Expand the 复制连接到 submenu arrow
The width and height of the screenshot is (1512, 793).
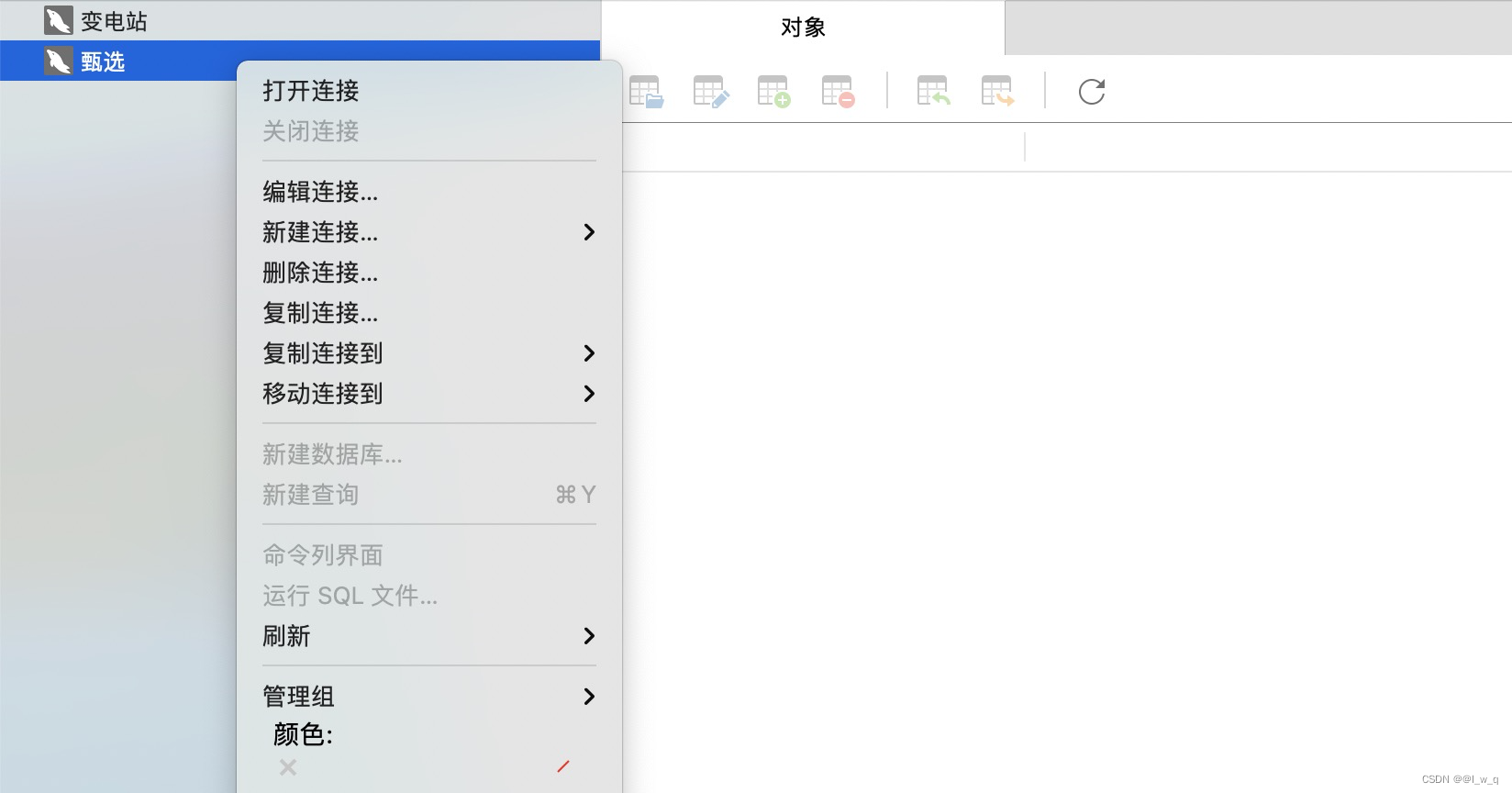(x=589, y=353)
